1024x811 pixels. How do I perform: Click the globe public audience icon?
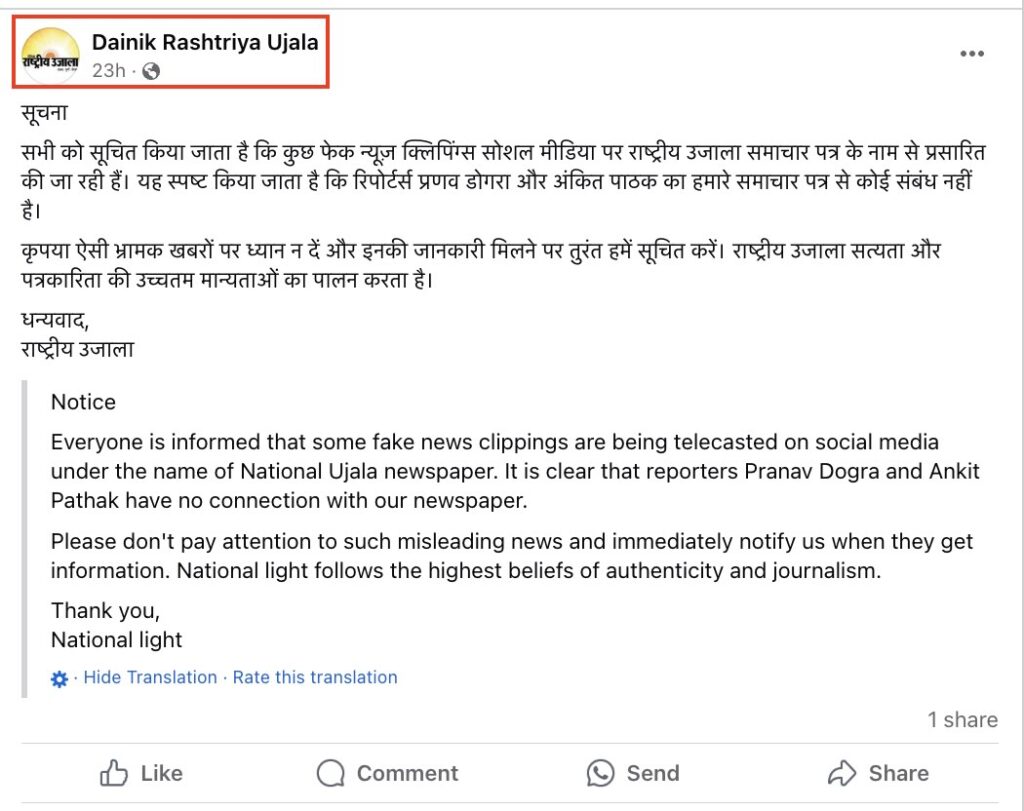point(151,71)
